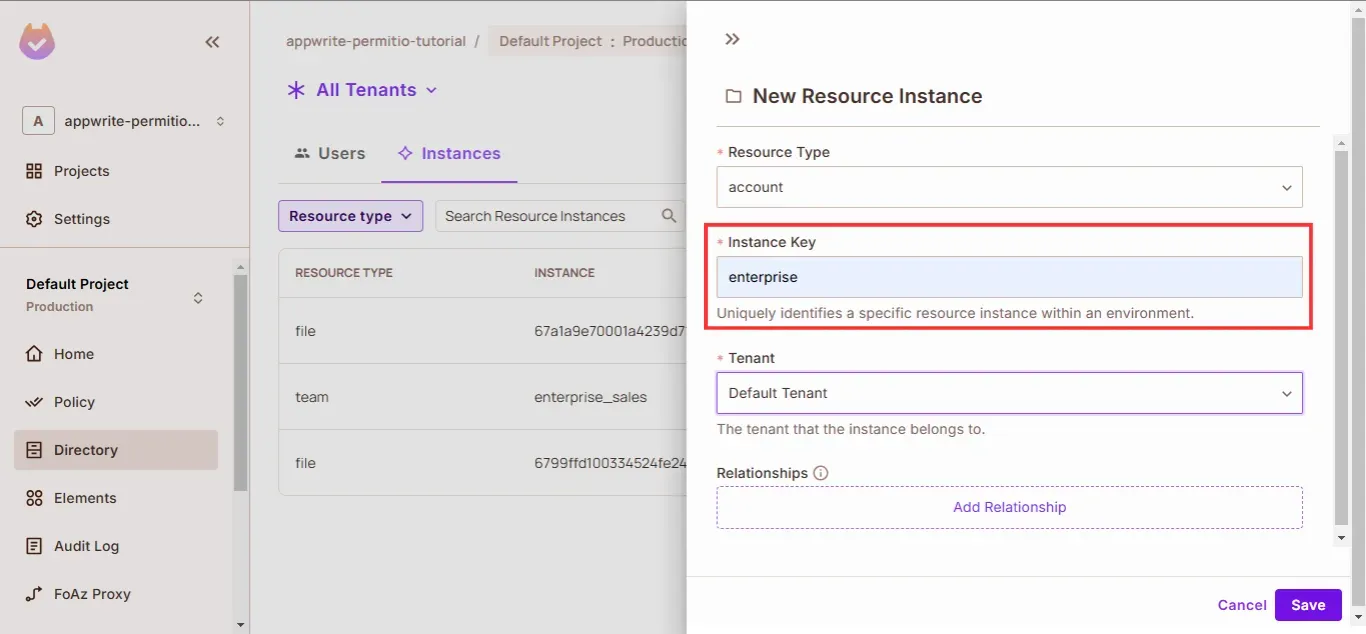This screenshot has height=634, width=1366.
Task: Click the Save button
Action: 1307,605
